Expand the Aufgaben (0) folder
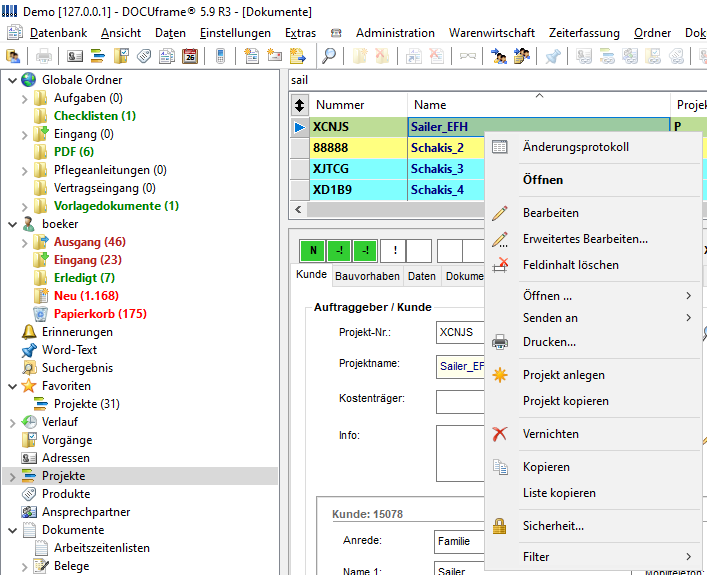Viewport: 707px width, 575px height. [25, 98]
